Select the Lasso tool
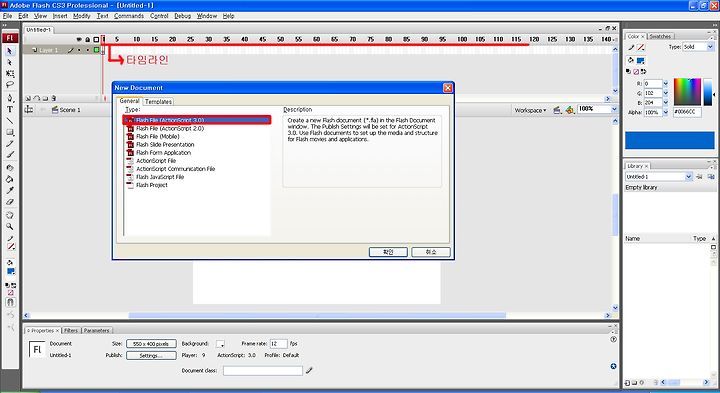 point(10,85)
